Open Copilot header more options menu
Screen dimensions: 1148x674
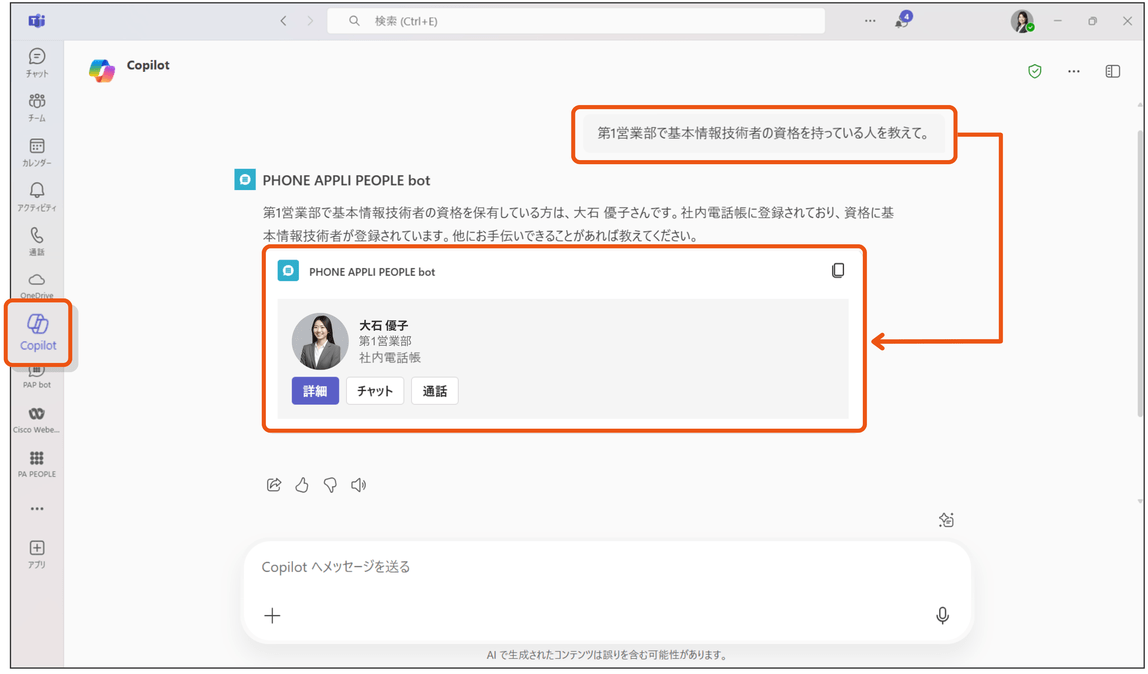(x=1073, y=71)
